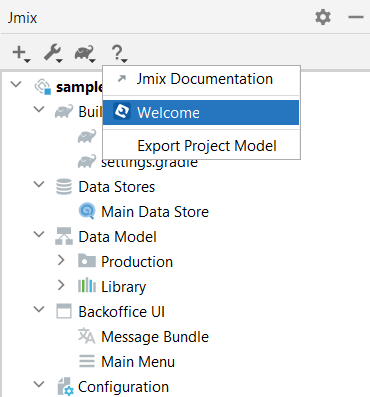Click the settings.gradle elephant icon
Image resolution: width=370 pixels, height=397 pixels.
87,162
